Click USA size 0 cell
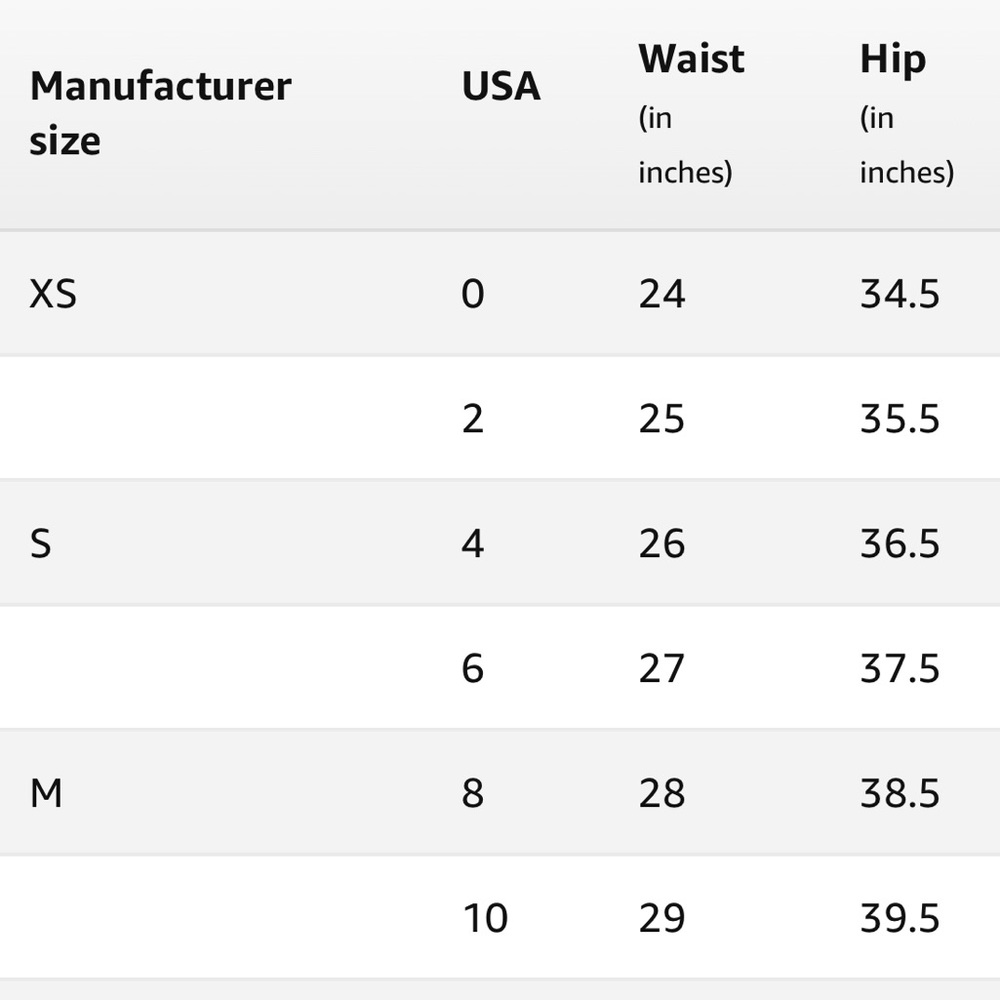Viewport: 1000px width, 1000px height. tap(473, 294)
